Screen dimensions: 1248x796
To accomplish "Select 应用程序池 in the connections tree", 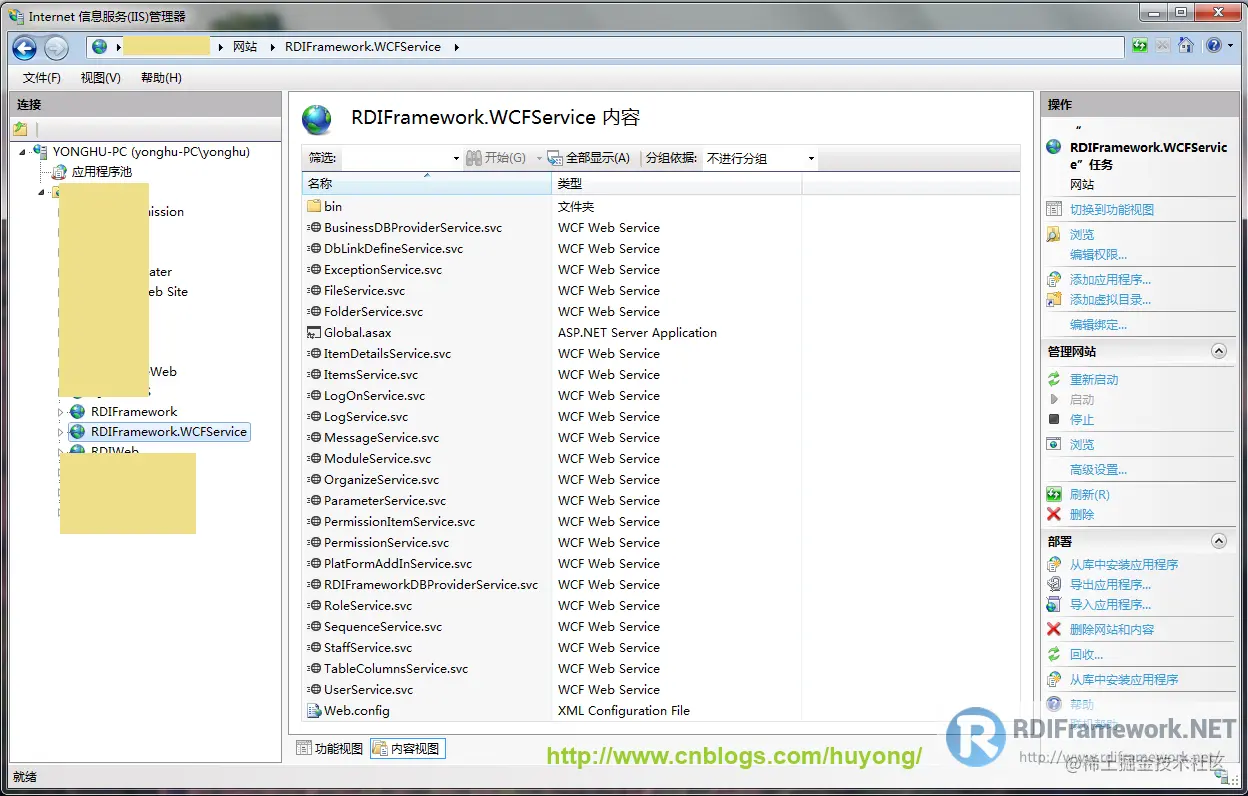I will 102,172.
